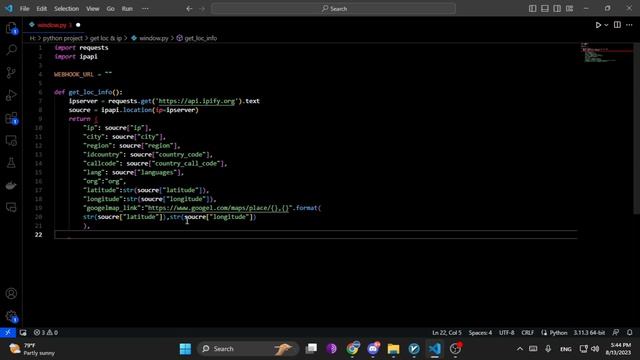Open Source Control view
The image size is (640, 360).
pyautogui.click(x=11, y=73)
